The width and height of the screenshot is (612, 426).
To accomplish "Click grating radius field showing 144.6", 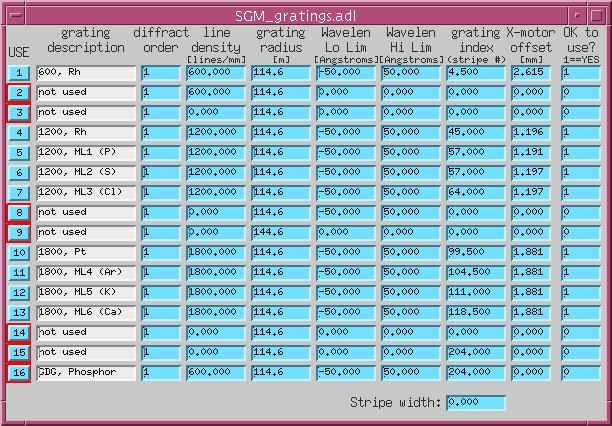I will [281, 233].
